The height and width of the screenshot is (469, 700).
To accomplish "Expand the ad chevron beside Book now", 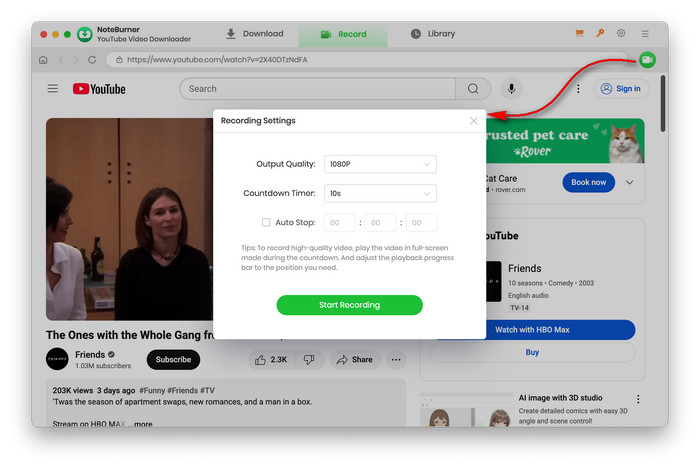I will pos(629,182).
